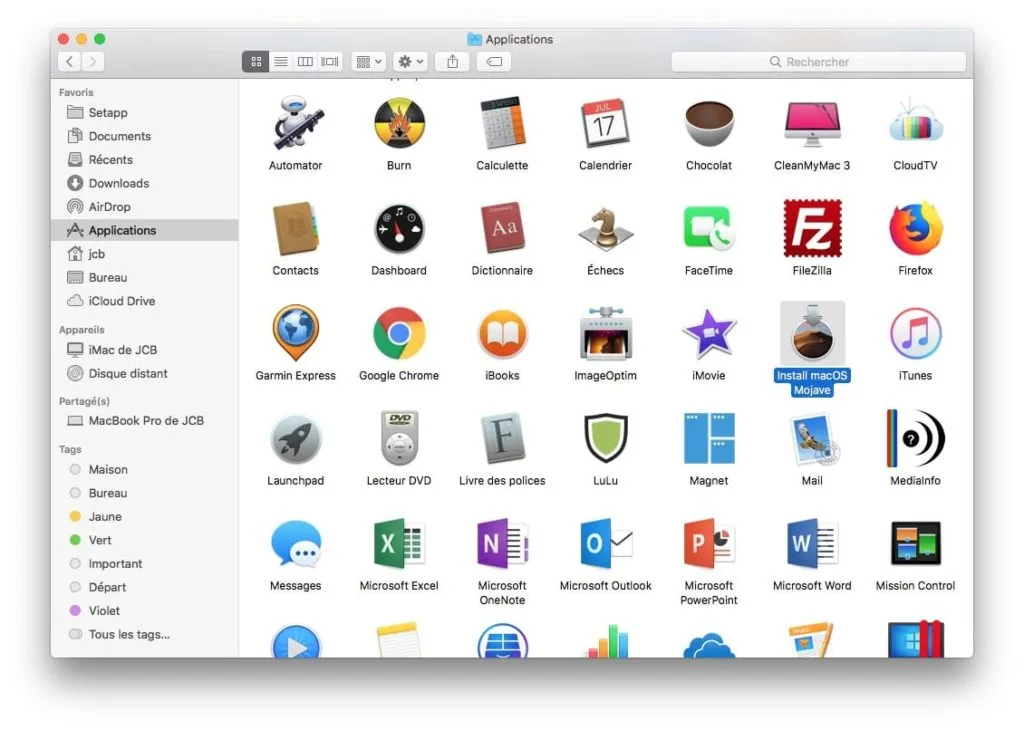
Task: Select the Google Chrome icon
Action: tap(399, 334)
